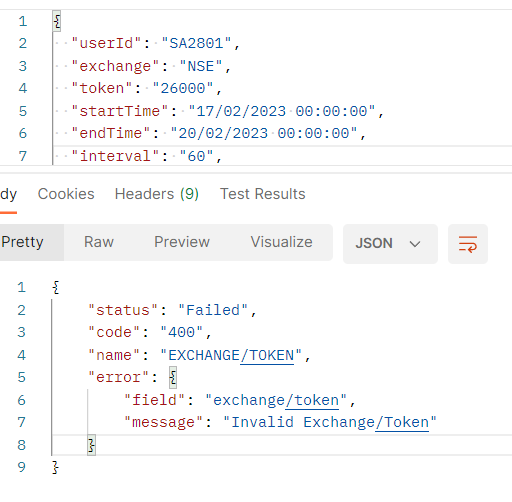Collapse the error object opening brace

tap(173, 378)
